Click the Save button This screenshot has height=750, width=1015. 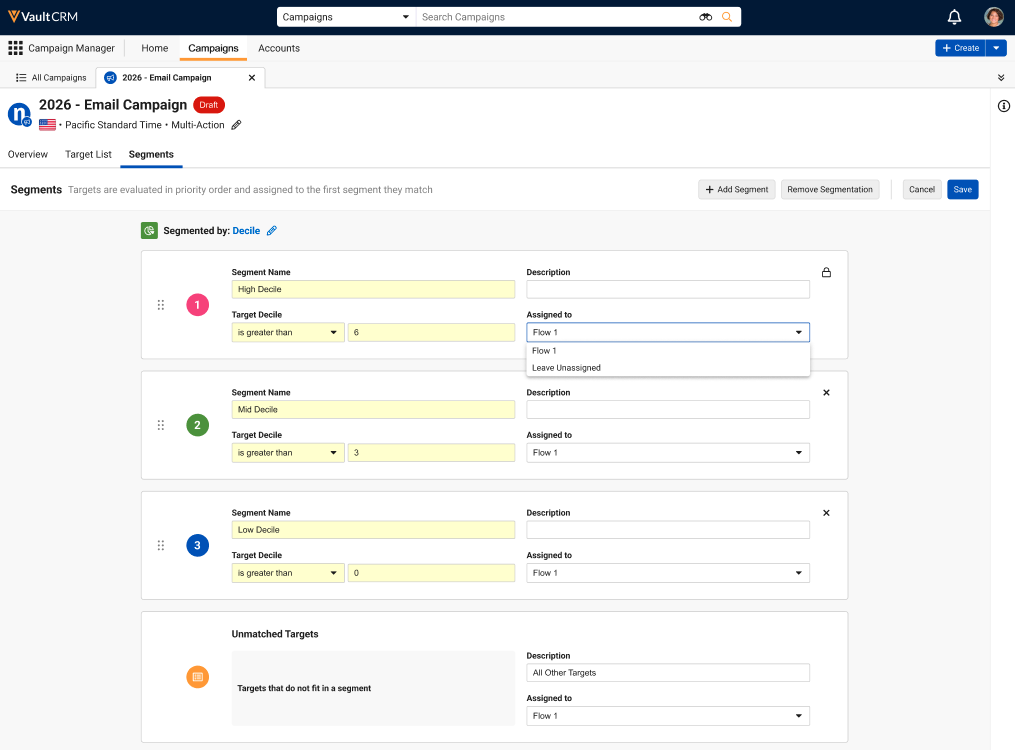point(962,190)
